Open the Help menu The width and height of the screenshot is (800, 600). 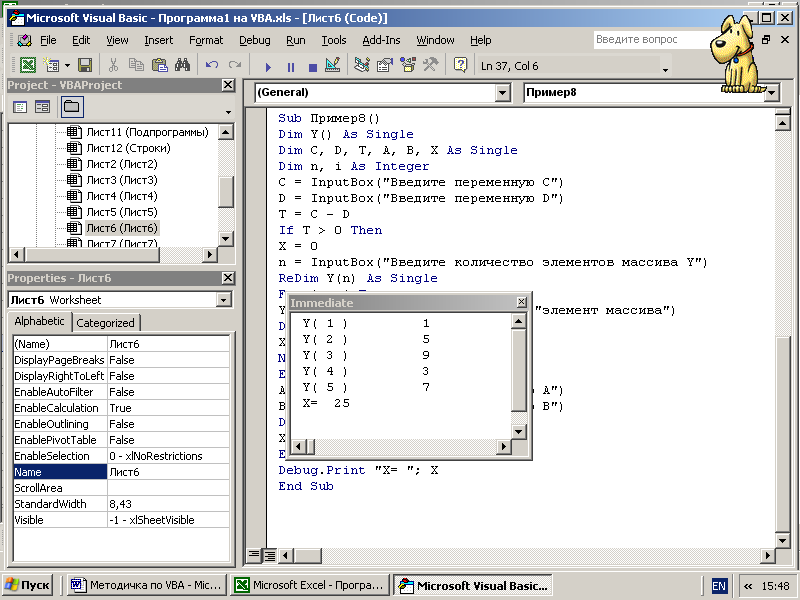[480, 40]
